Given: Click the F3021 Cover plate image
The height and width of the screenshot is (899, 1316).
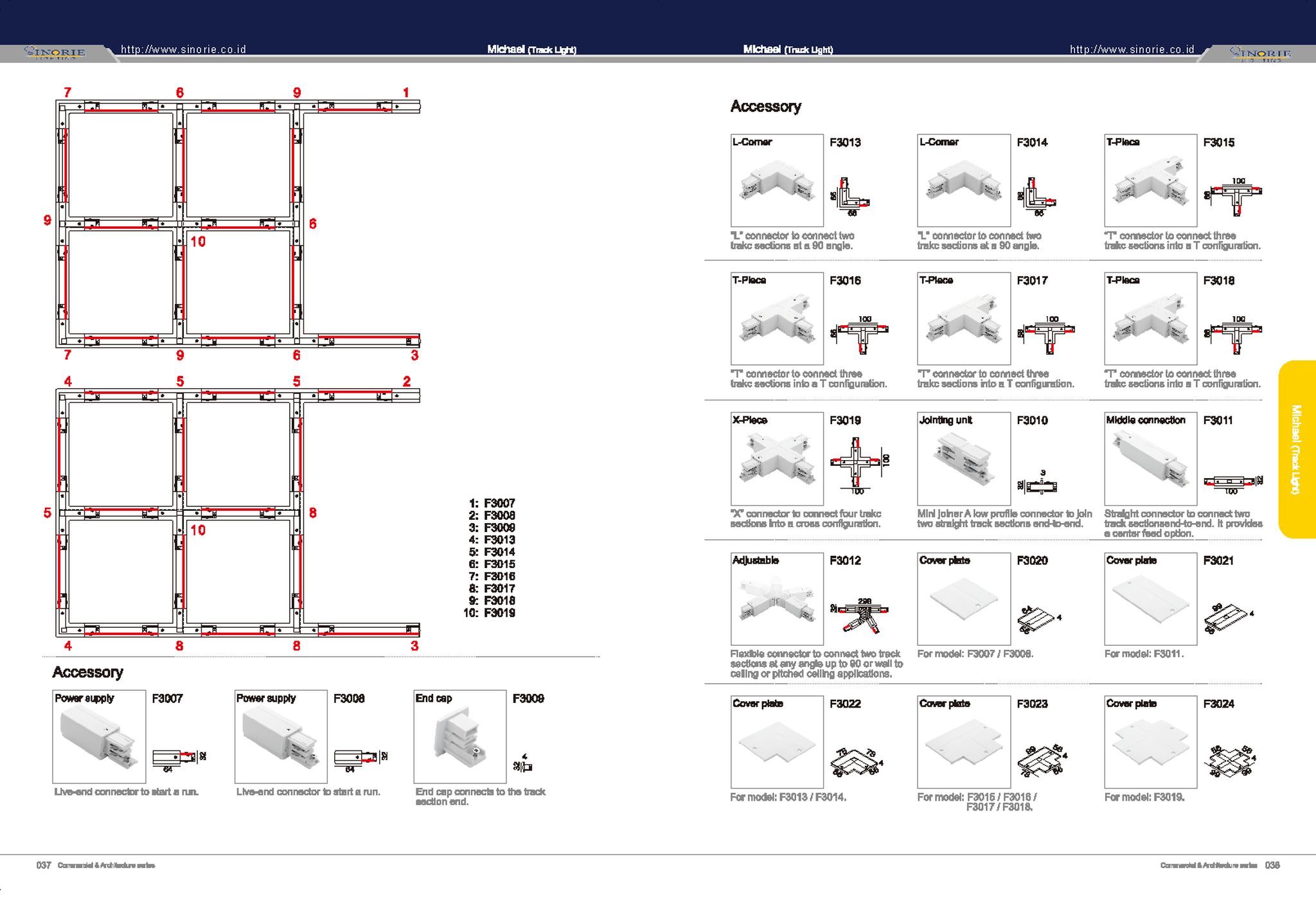Looking at the screenshot, I should [1150, 599].
